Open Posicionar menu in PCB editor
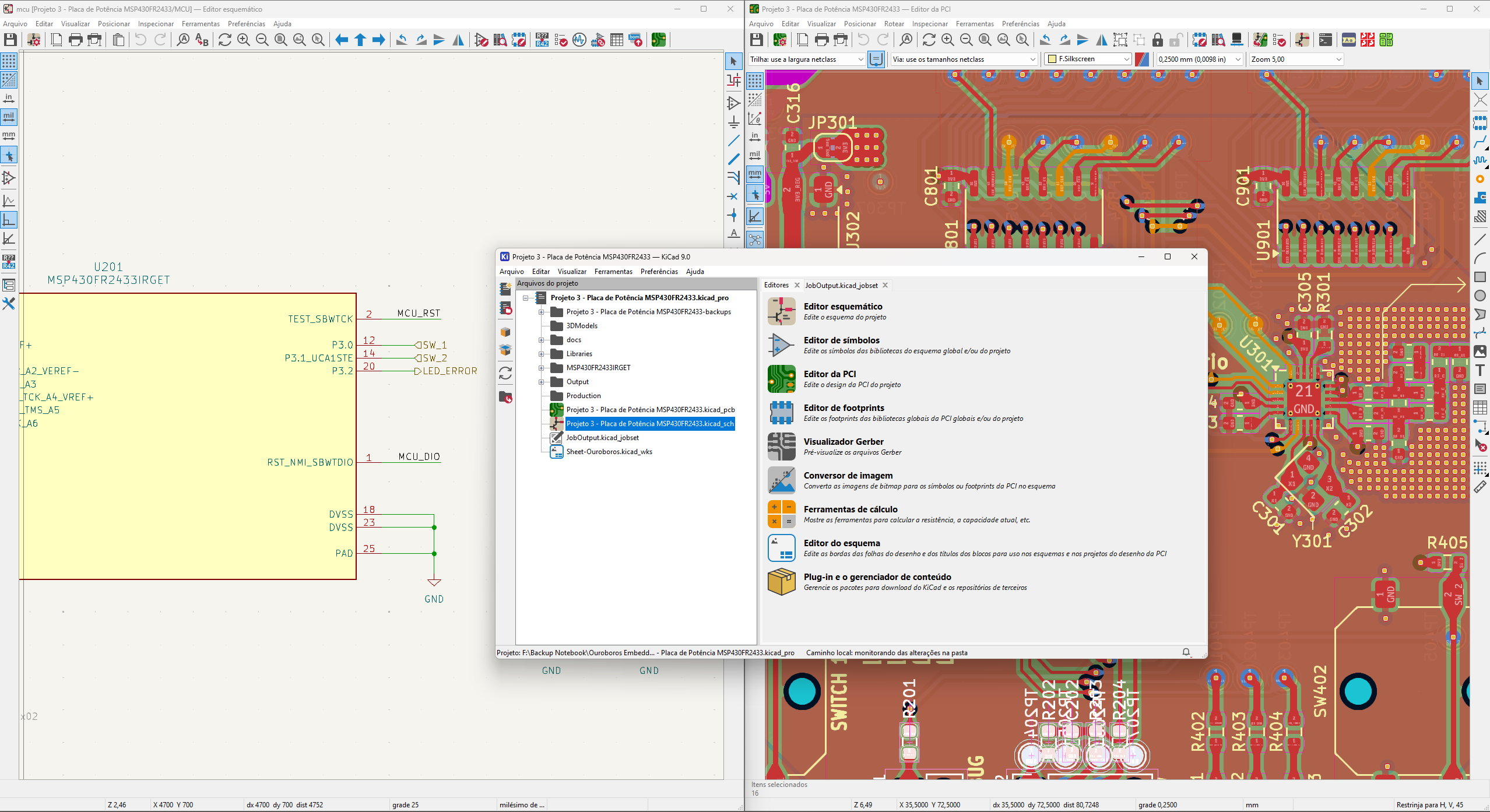The image size is (1490, 812). 860,23
